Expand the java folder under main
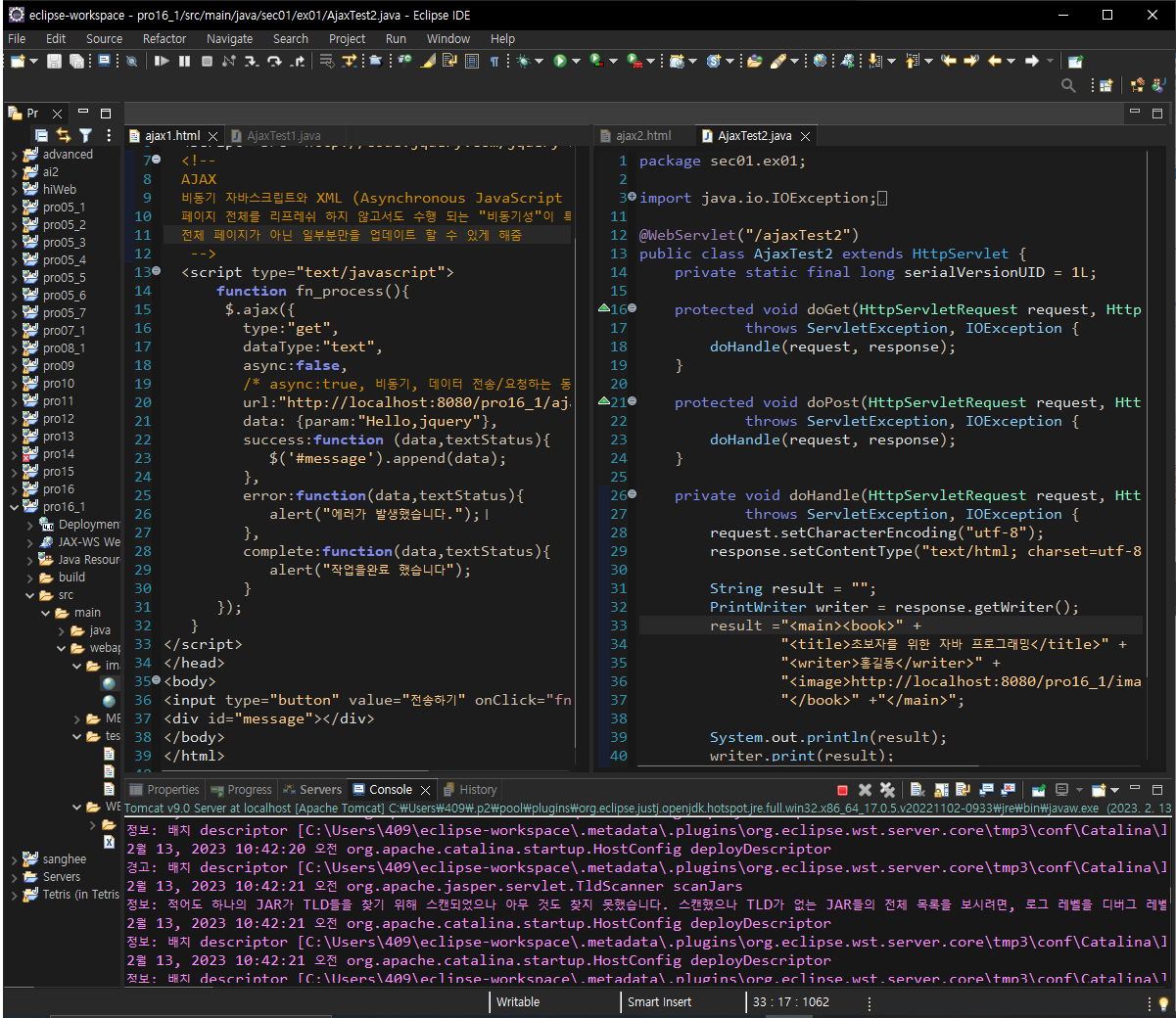This screenshot has height=1018, width=1176. pos(61,630)
